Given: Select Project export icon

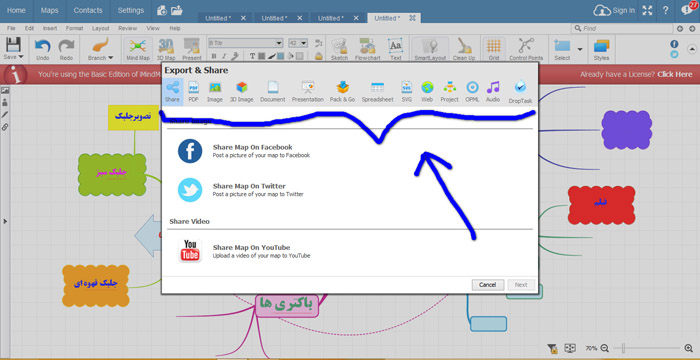Looking at the screenshot, I should [x=450, y=92].
